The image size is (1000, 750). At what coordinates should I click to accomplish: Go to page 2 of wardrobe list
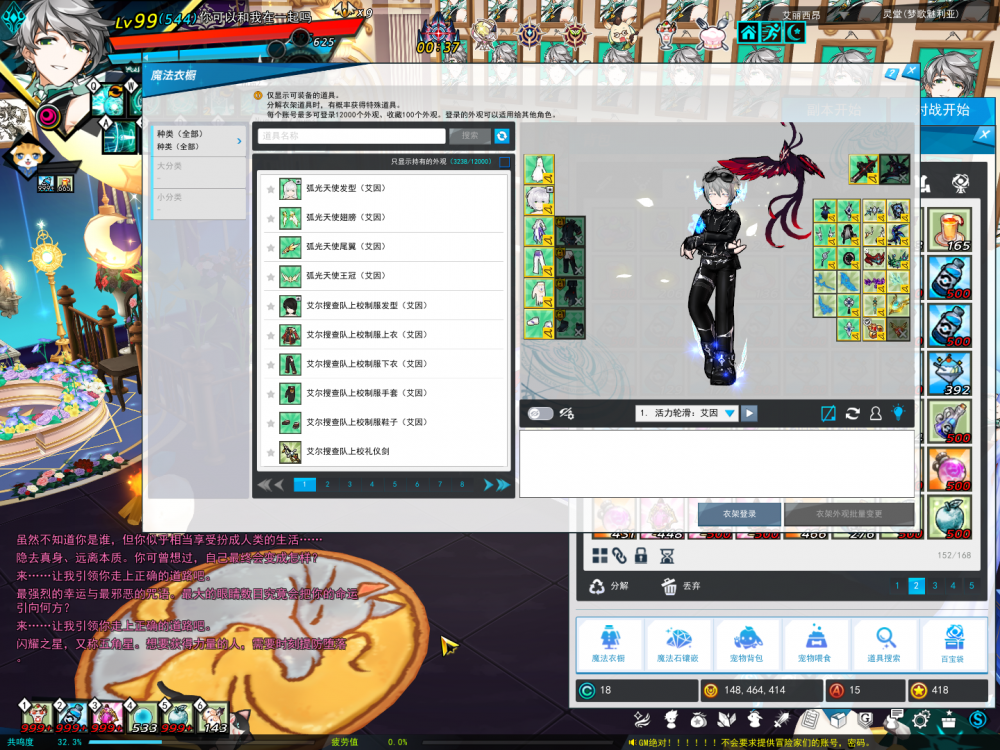(327, 485)
